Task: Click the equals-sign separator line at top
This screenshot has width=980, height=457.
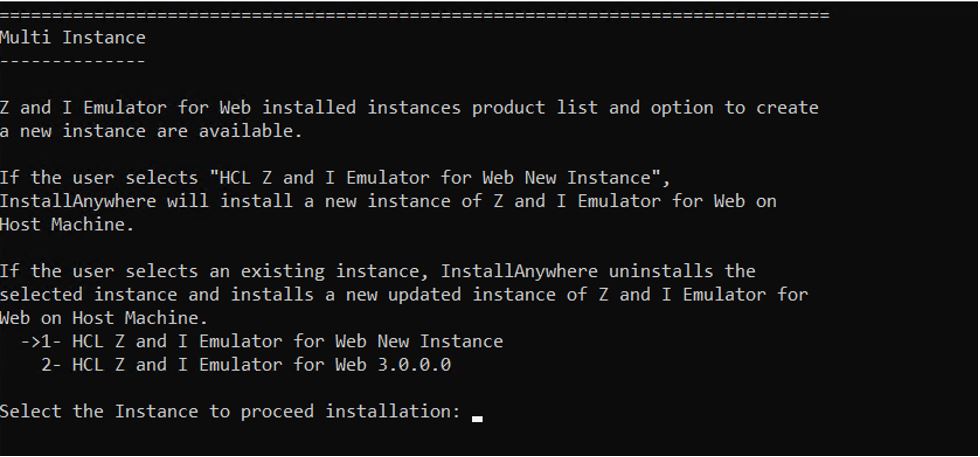Action: pyautogui.click(x=414, y=16)
